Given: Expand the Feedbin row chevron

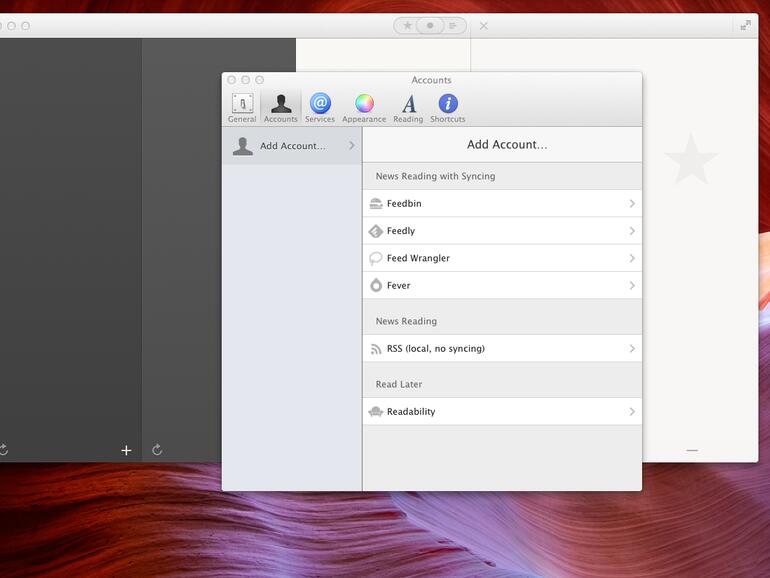Looking at the screenshot, I should [x=631, y=204].
